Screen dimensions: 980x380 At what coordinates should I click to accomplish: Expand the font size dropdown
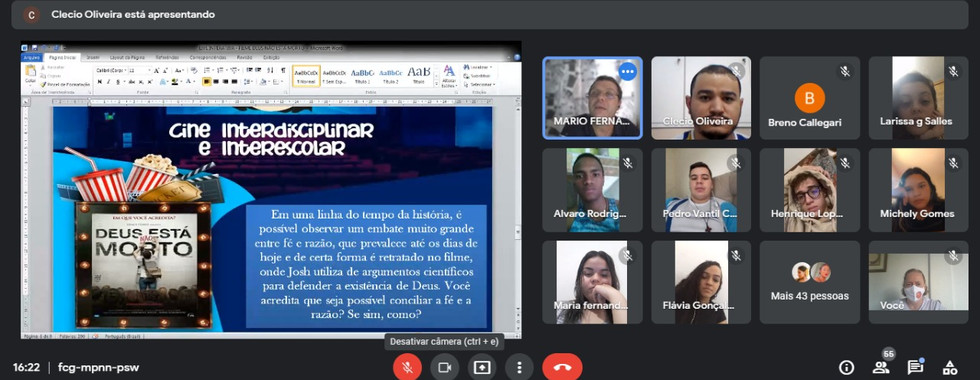point(149,71)
